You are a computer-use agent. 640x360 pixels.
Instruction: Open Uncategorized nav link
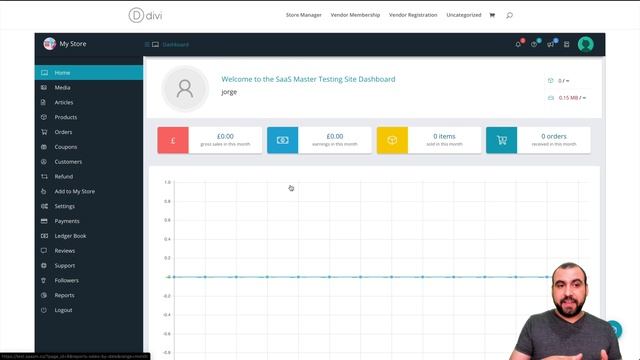(x=464, y=15)
